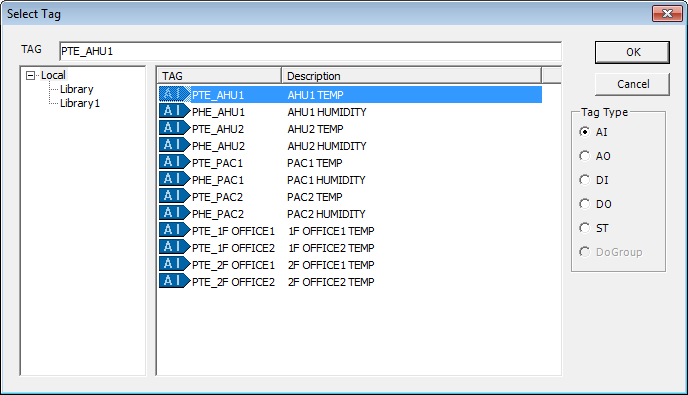Viewport: 688px width, 395px height.
Task: Click the AI icon beside PHE_PAC2
Action: point(175,213)
